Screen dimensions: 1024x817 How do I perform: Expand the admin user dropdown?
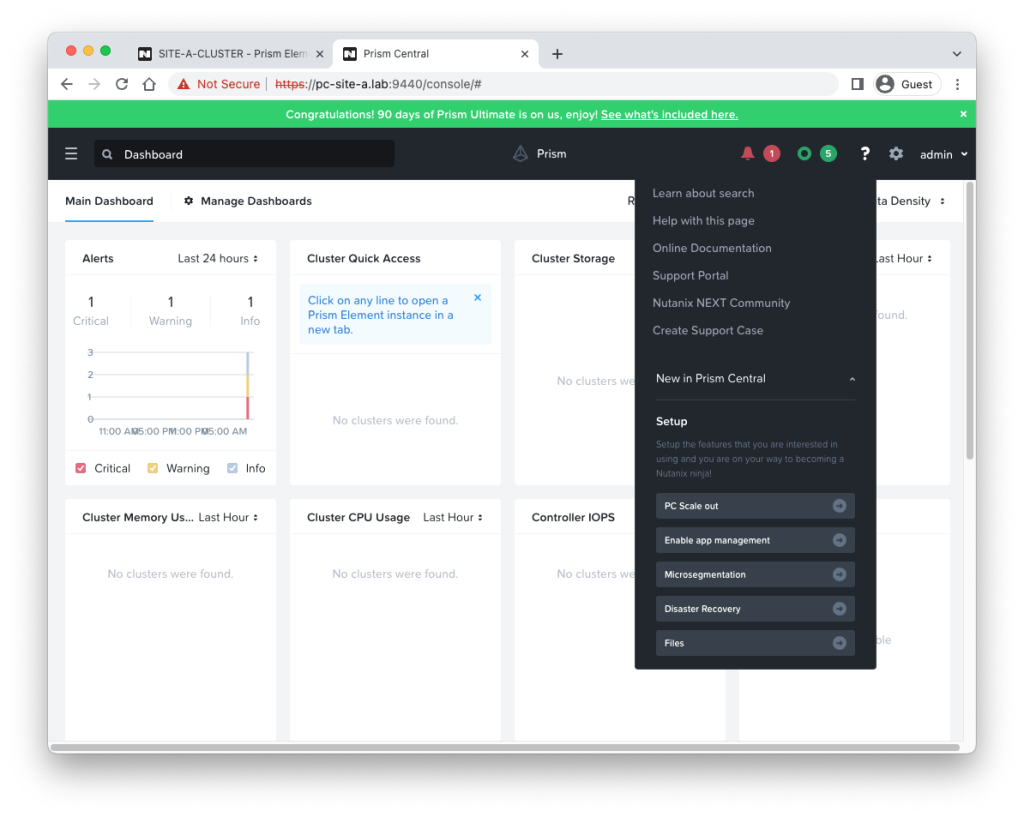pyautogui.click(x=944, y=155)
